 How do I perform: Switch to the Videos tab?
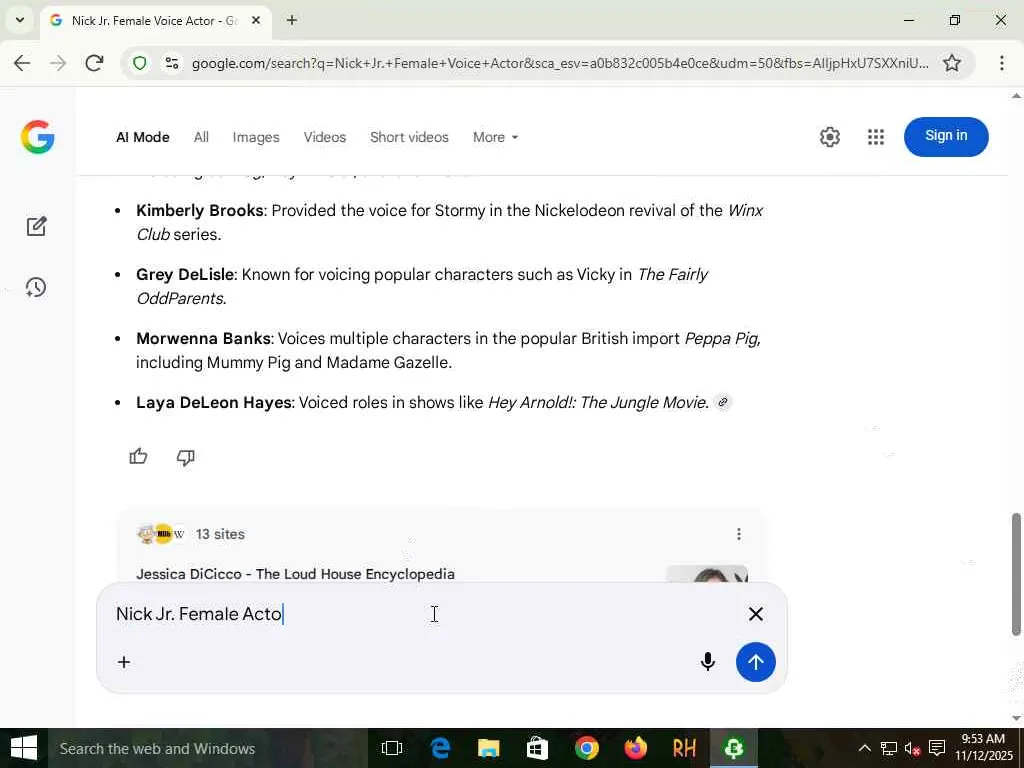pyautogui.click(x=325, y=137)
